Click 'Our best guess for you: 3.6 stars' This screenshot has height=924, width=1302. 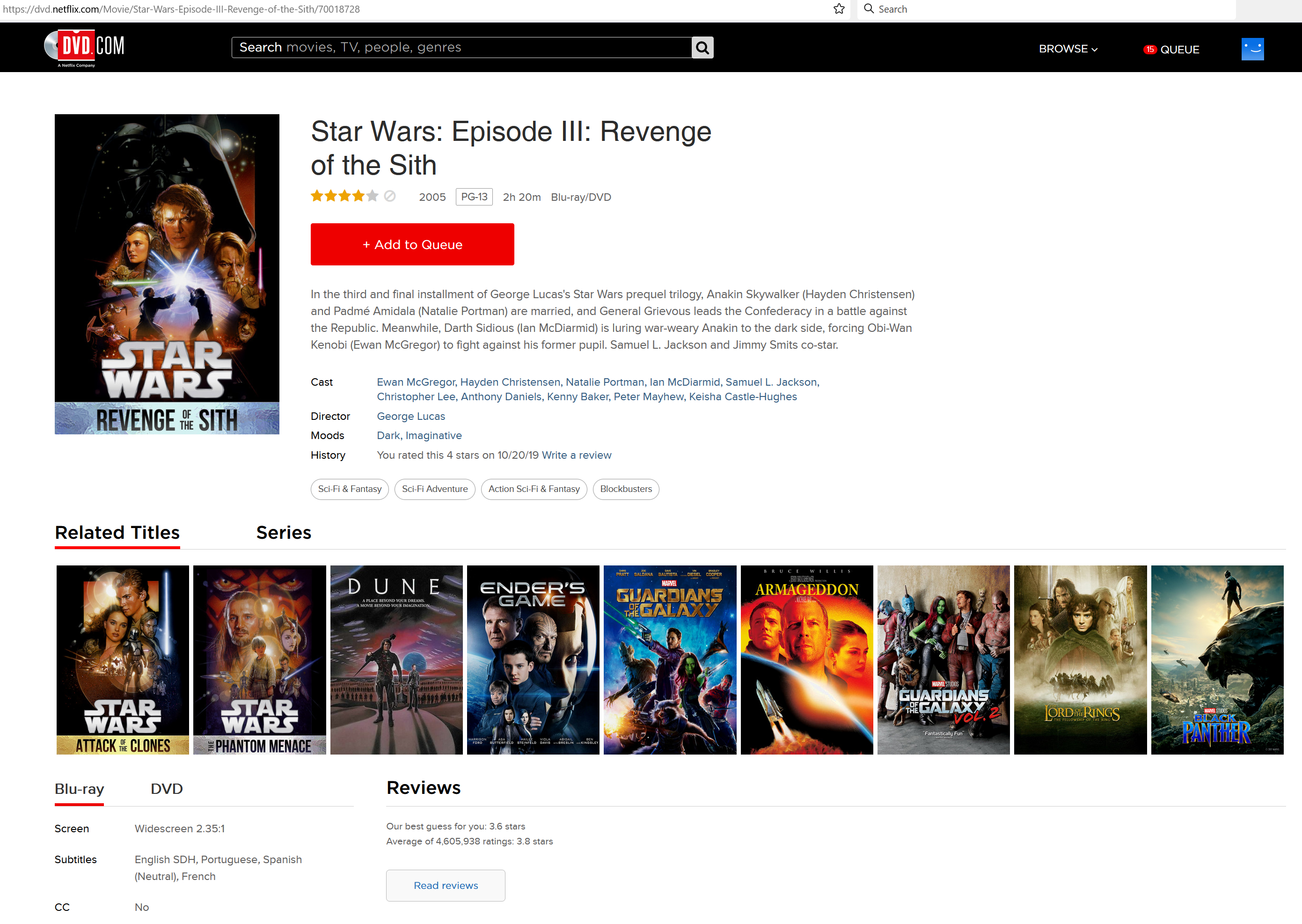tap(456, 827)
